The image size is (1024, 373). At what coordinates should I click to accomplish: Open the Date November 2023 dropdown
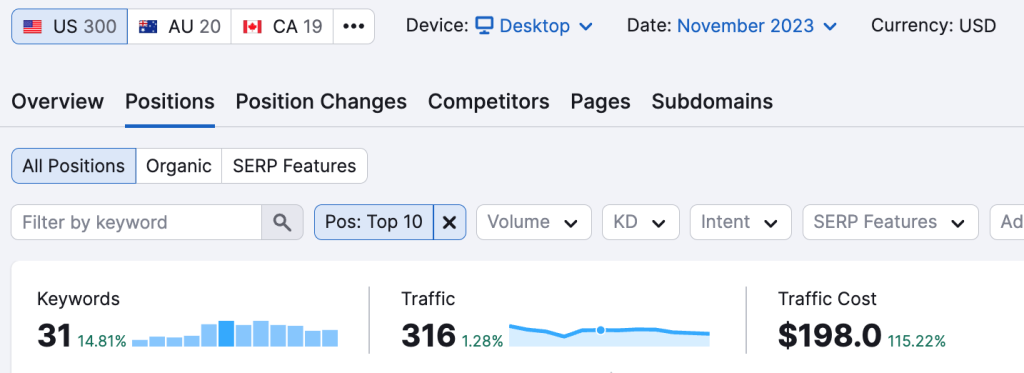(x=757, y=26)
